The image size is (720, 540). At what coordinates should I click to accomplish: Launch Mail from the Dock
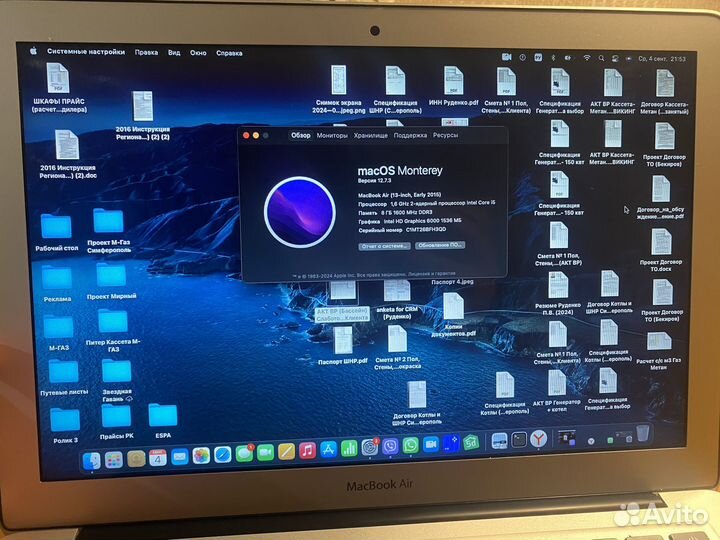(x=180, y=457)
